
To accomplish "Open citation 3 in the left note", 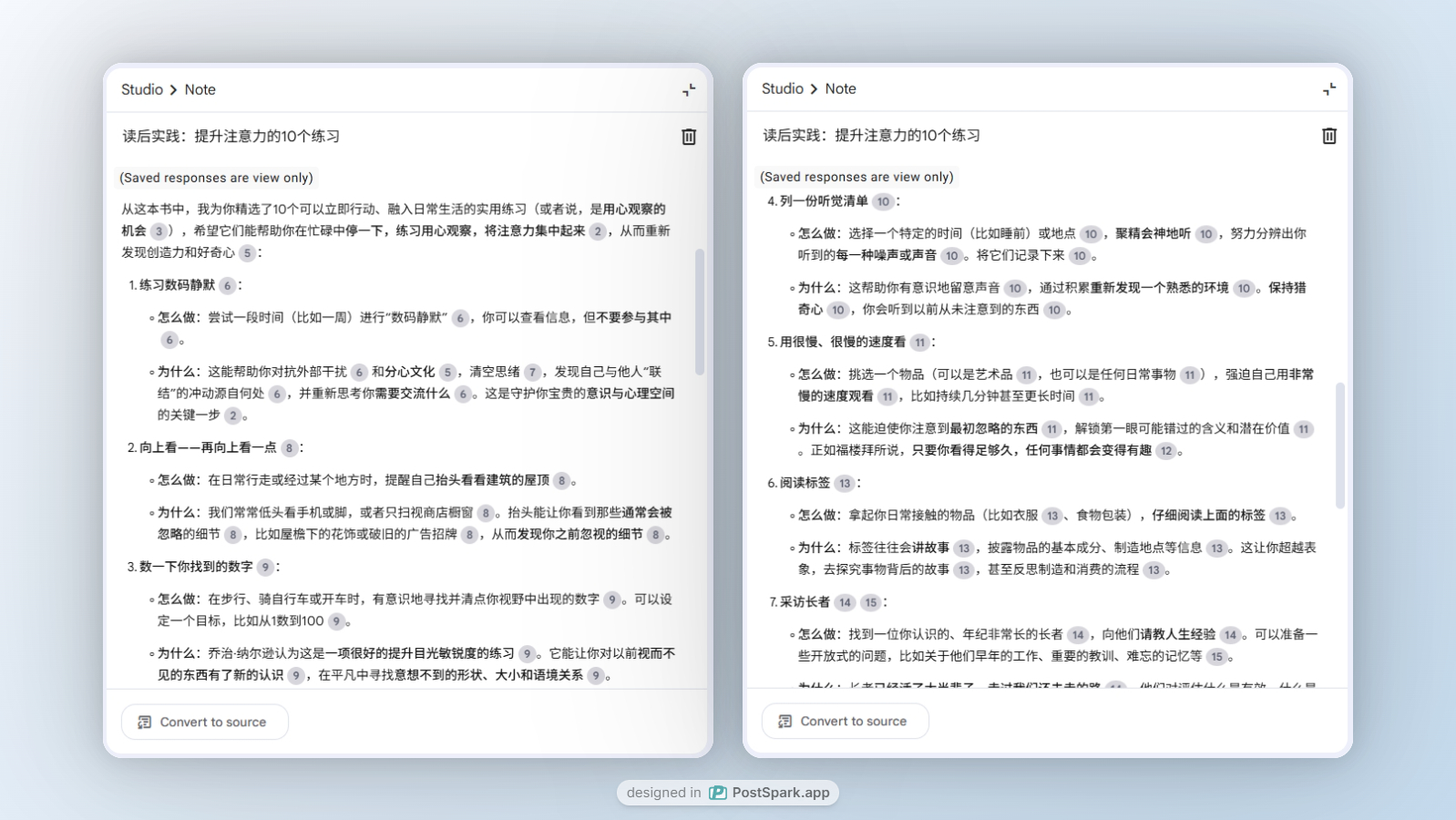I will point(159,231).
